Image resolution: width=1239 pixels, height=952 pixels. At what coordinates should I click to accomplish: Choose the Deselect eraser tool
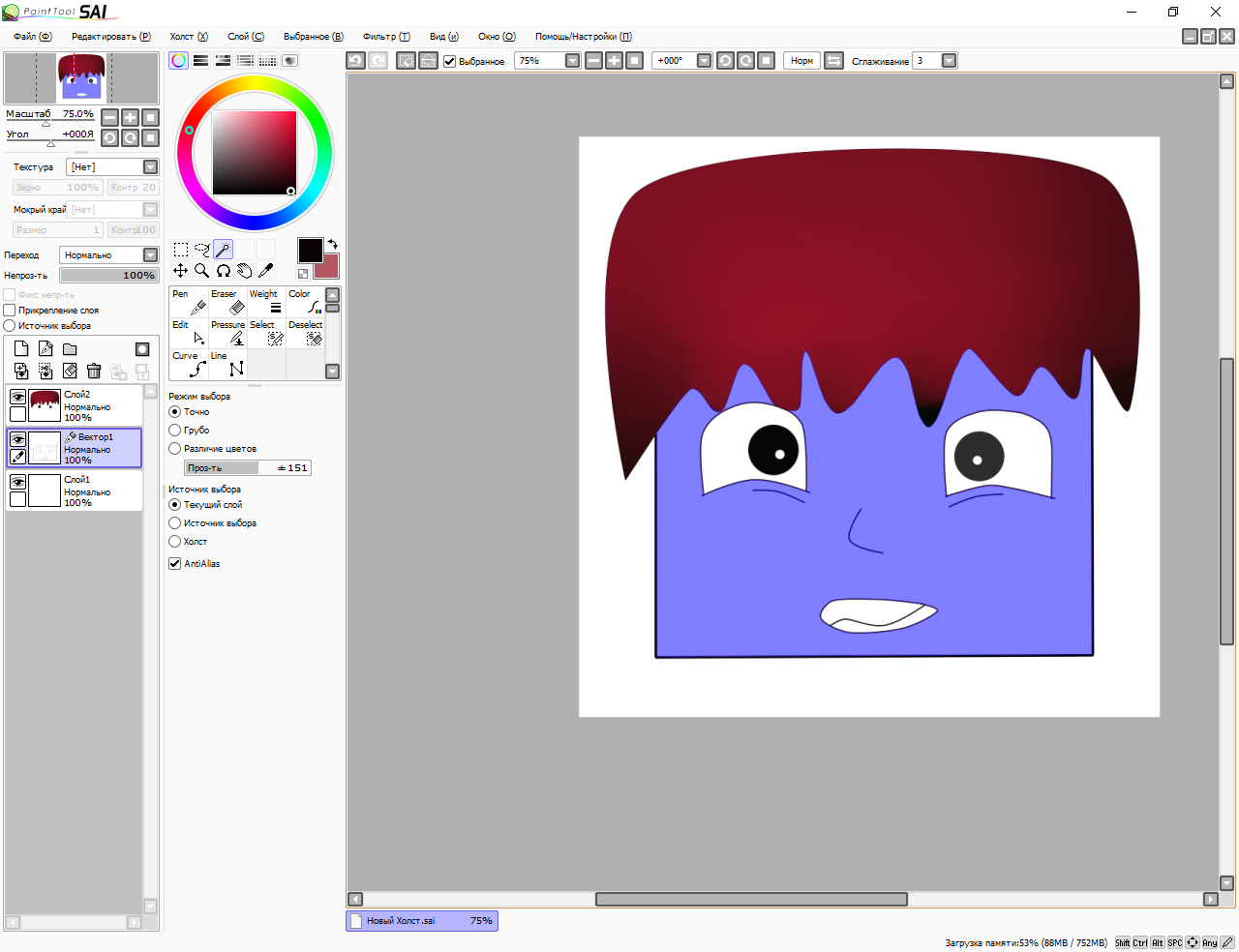pos(305,333)
